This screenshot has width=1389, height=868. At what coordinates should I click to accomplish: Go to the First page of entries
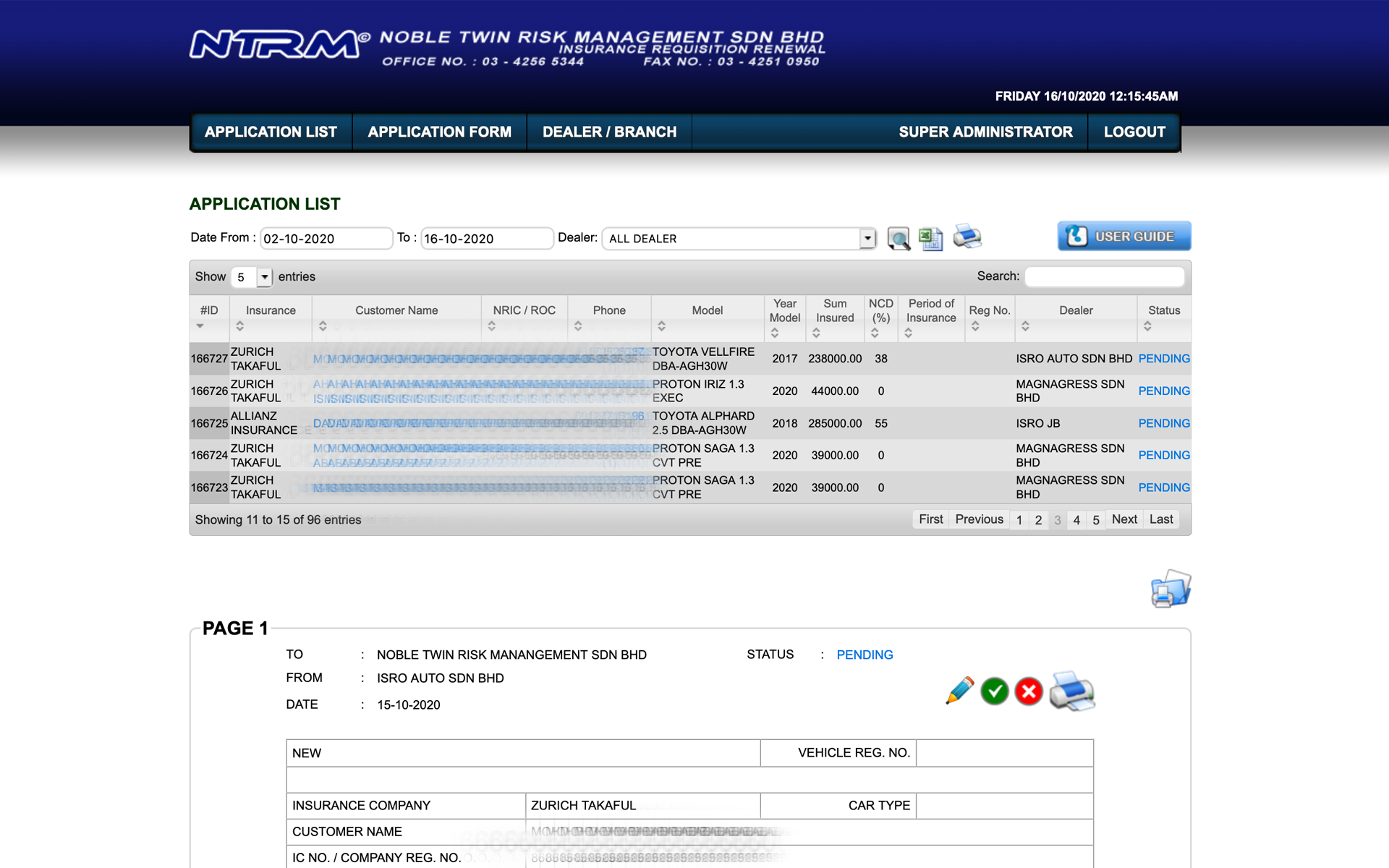[x=930, y=519]
